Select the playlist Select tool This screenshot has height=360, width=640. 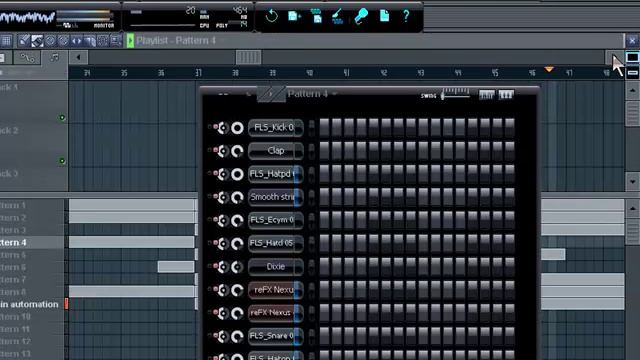[x=103, y=40]
